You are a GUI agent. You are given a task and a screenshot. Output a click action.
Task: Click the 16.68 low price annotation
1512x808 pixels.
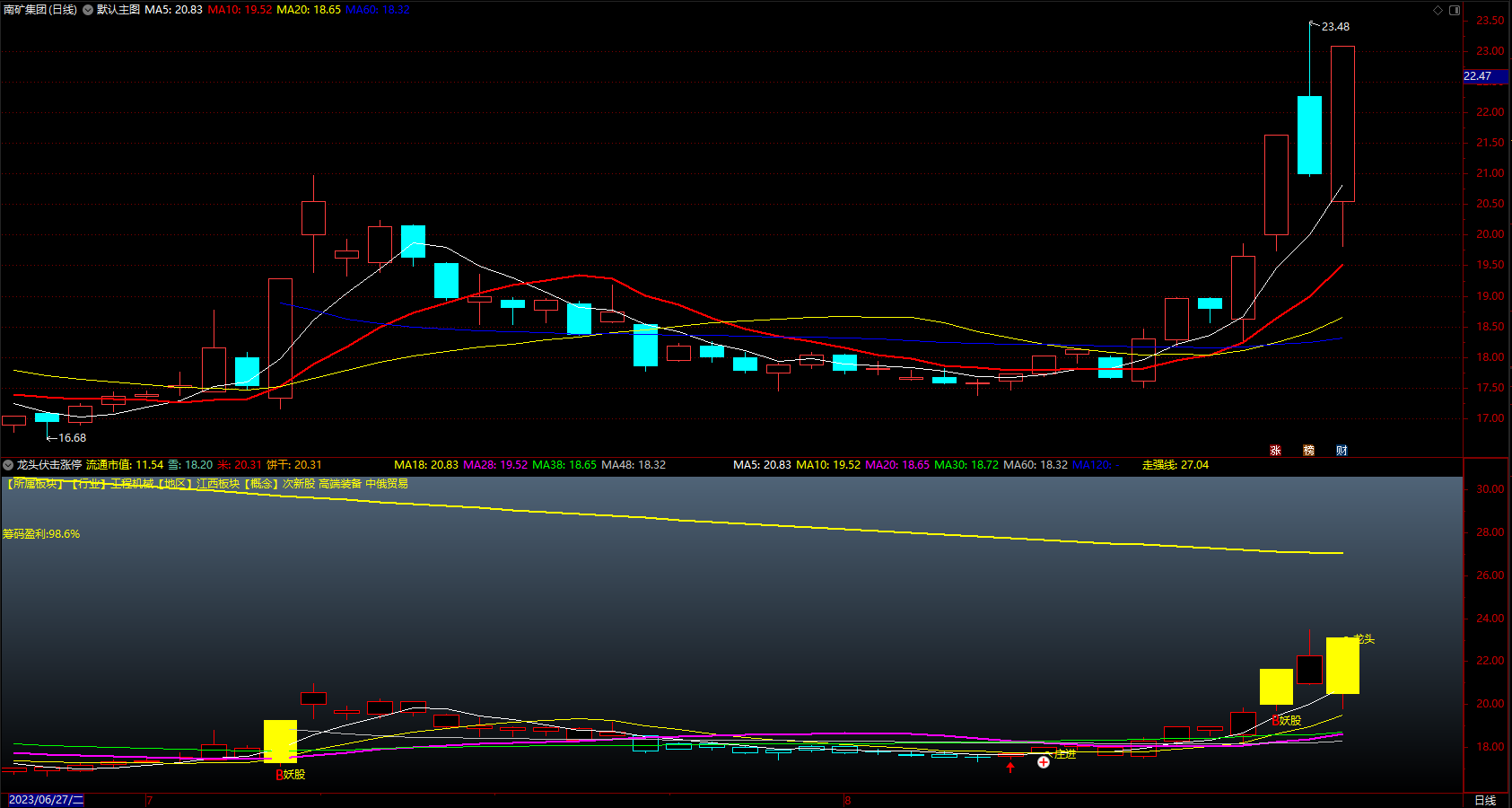[72, 438]
